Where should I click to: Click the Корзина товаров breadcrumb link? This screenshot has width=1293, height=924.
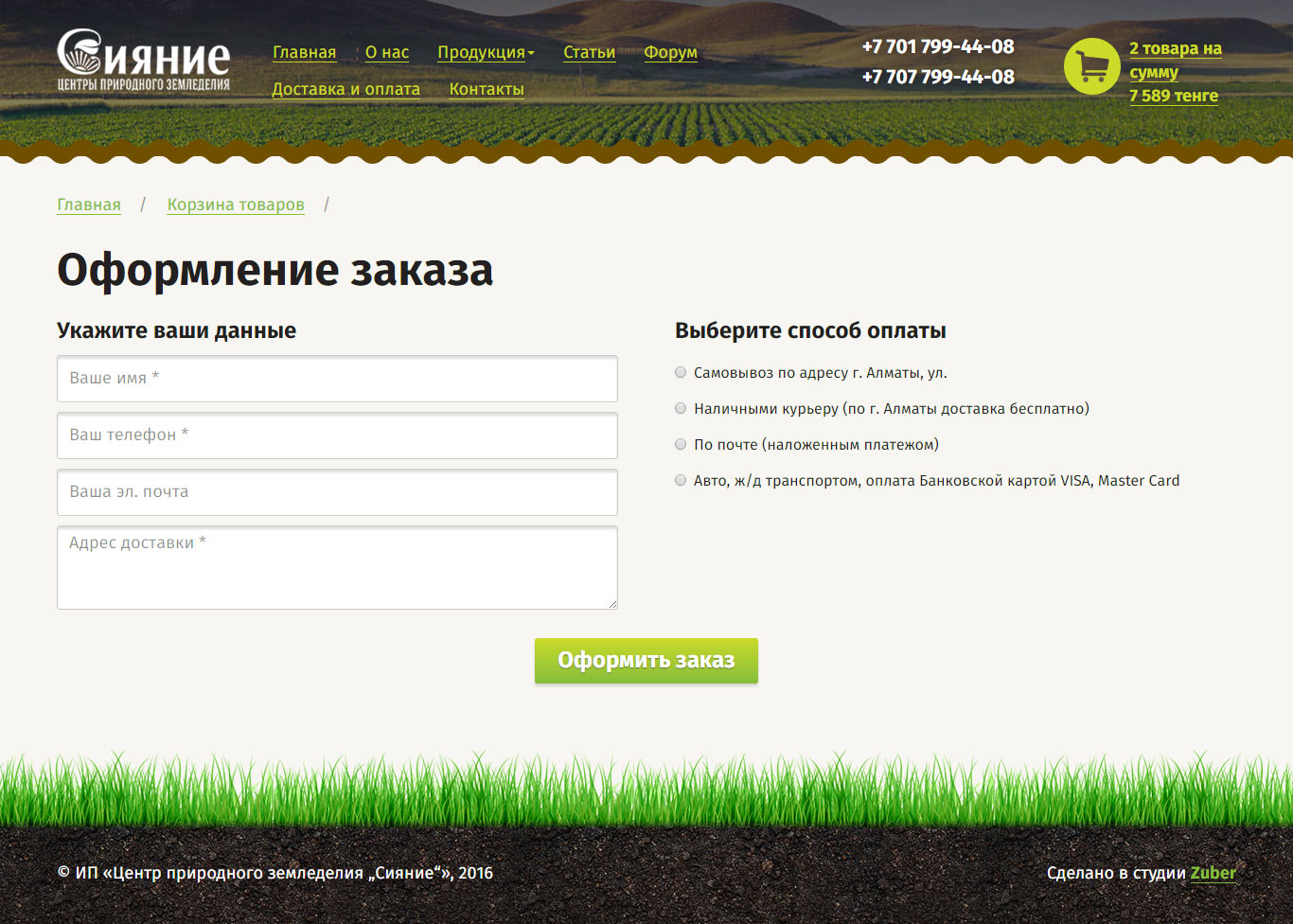coord(236,205)
